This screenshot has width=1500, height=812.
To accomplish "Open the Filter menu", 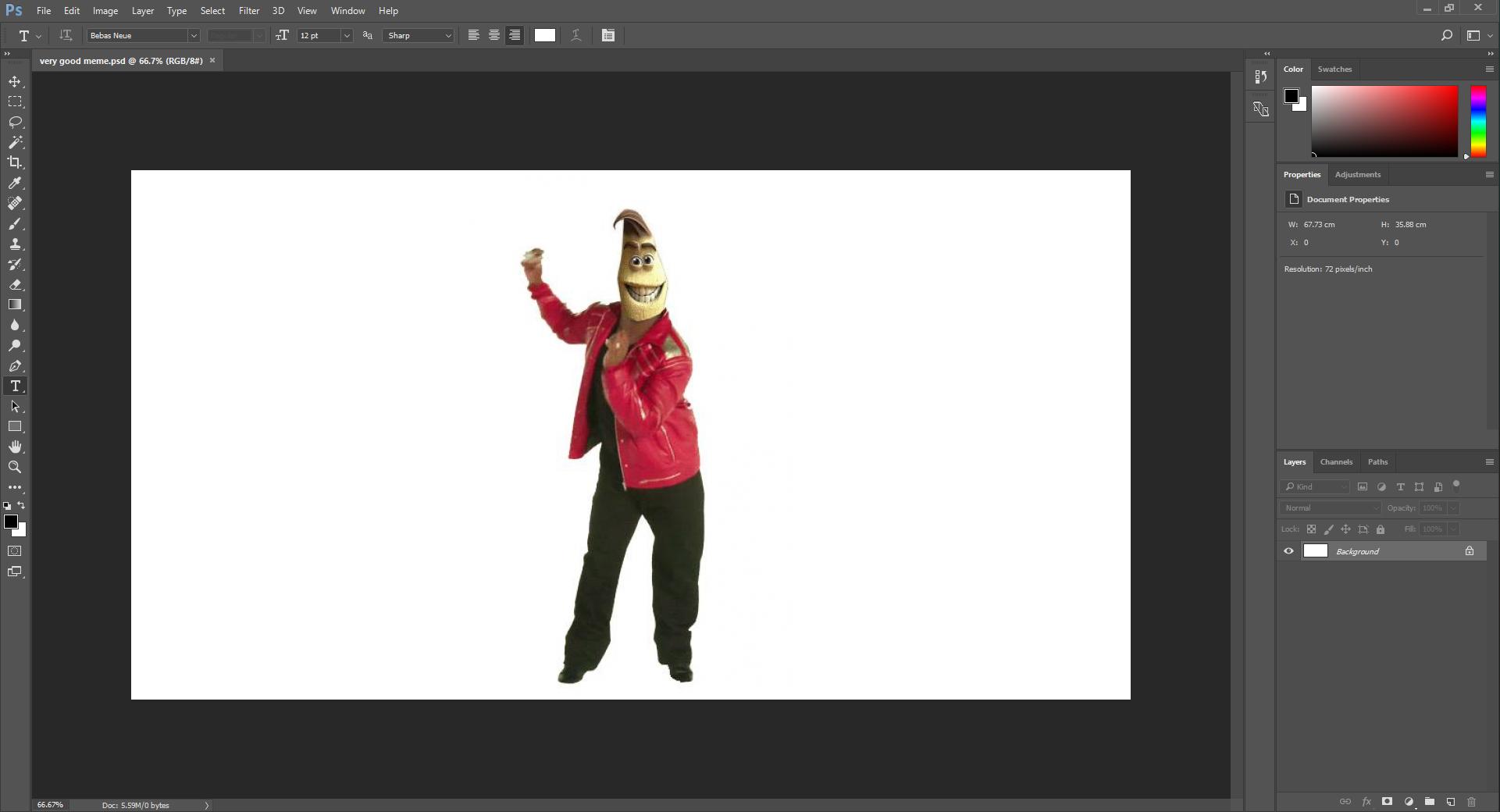I will (248, 11).
